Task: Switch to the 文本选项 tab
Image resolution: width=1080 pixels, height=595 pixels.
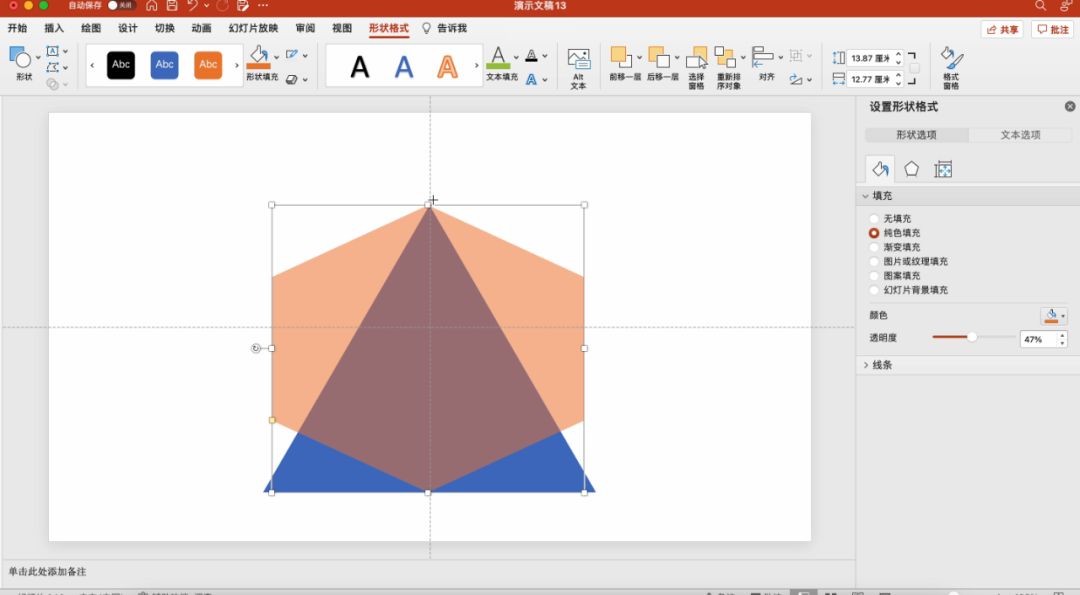Action: [1020, 135]
